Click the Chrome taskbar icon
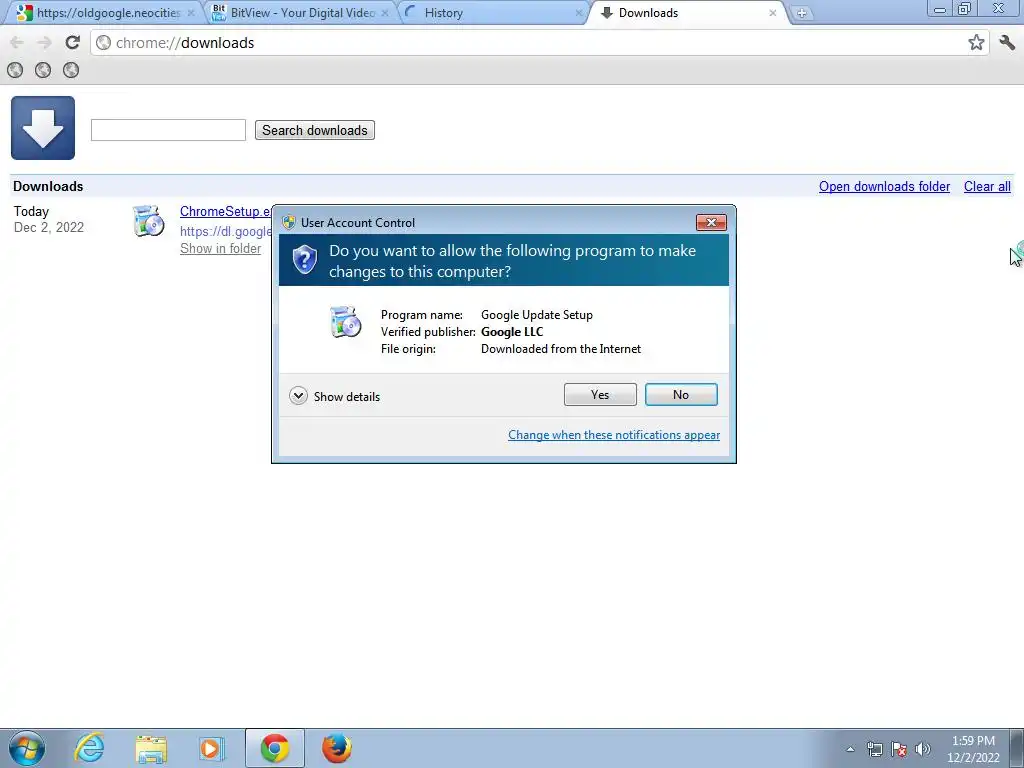Screen dimensions: 1024x768 click(275, 748)
